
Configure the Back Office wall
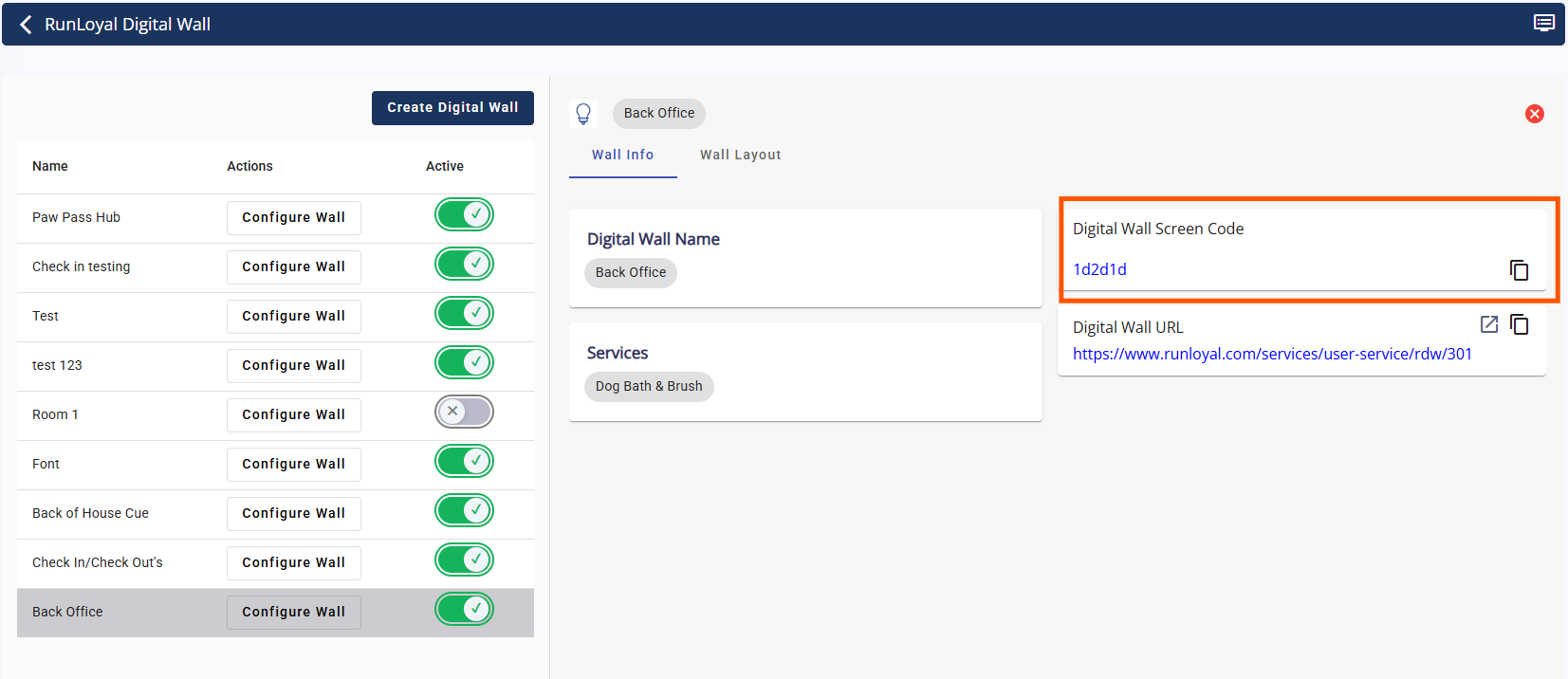coord(294,612)
